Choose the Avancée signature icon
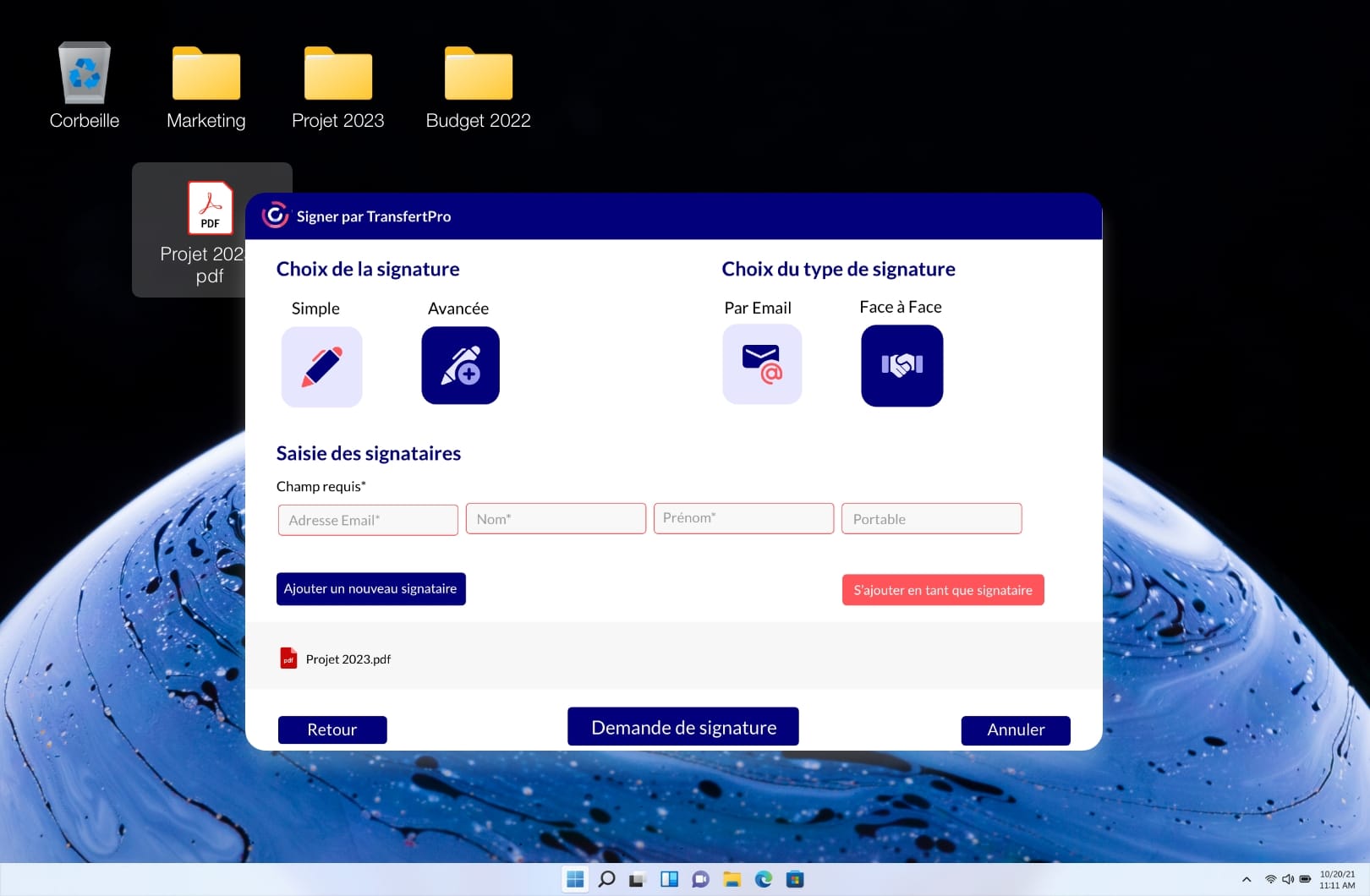The width and height of the screenshot is (1370, 896). pos(460,365)
